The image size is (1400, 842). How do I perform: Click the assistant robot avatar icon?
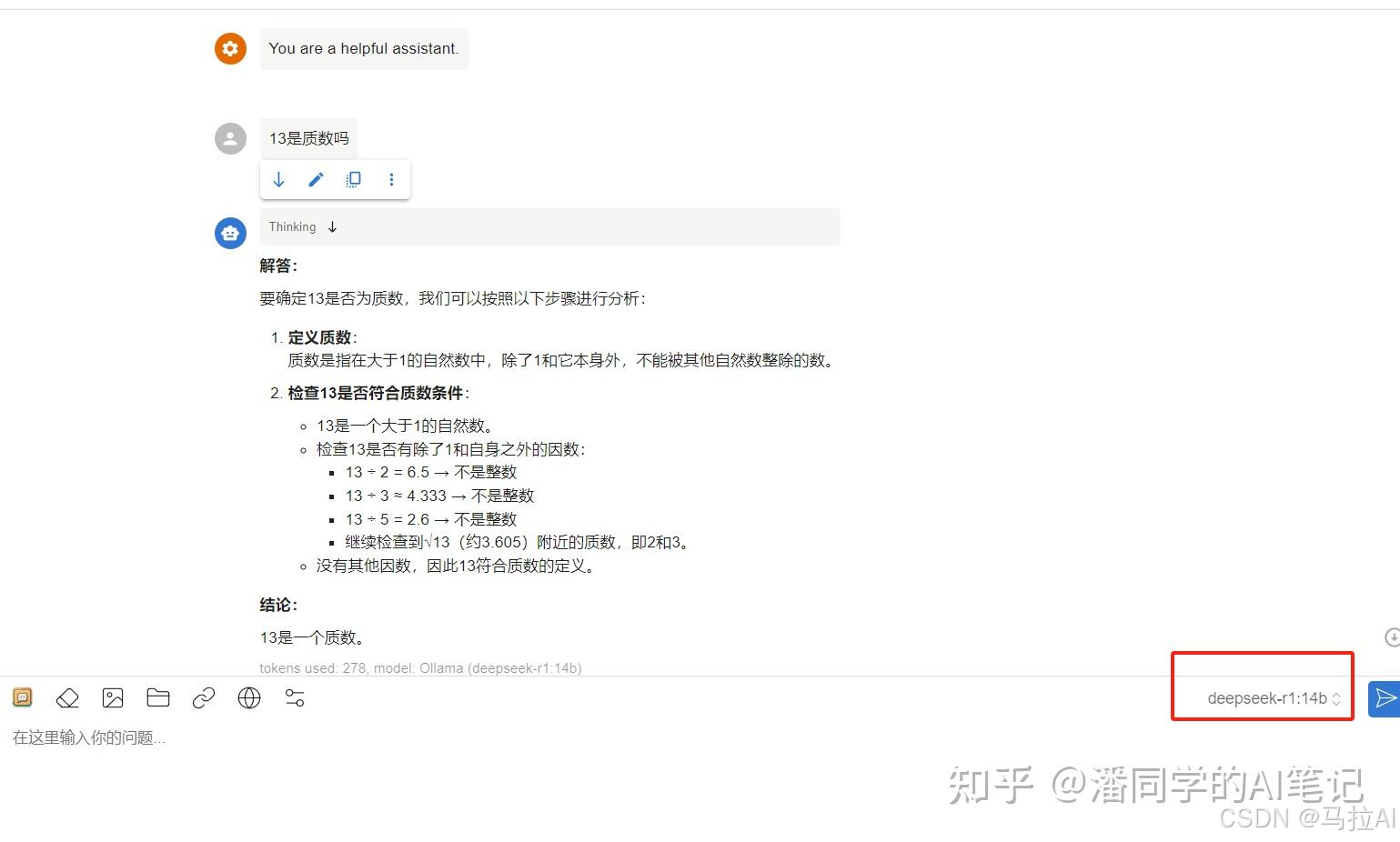click(230, 234)
